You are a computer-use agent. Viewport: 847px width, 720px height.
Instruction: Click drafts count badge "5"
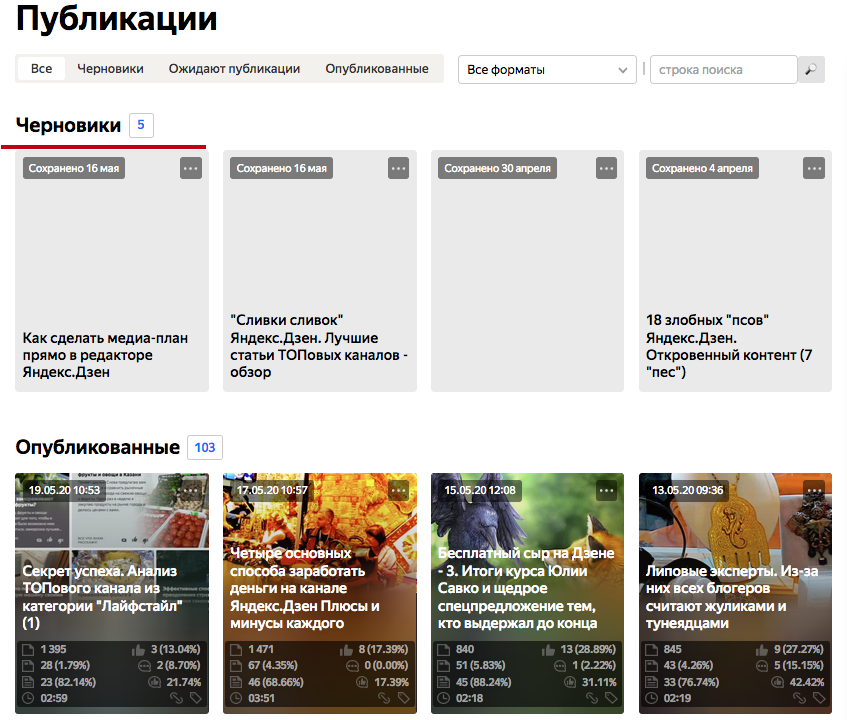[x=141, y=125]
